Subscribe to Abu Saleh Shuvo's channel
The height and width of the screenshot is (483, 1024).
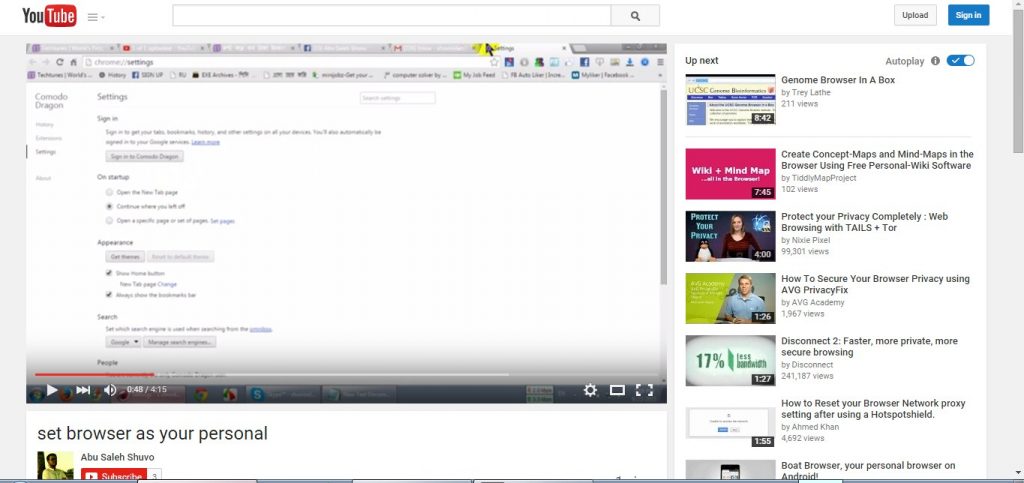pos(114,476)
